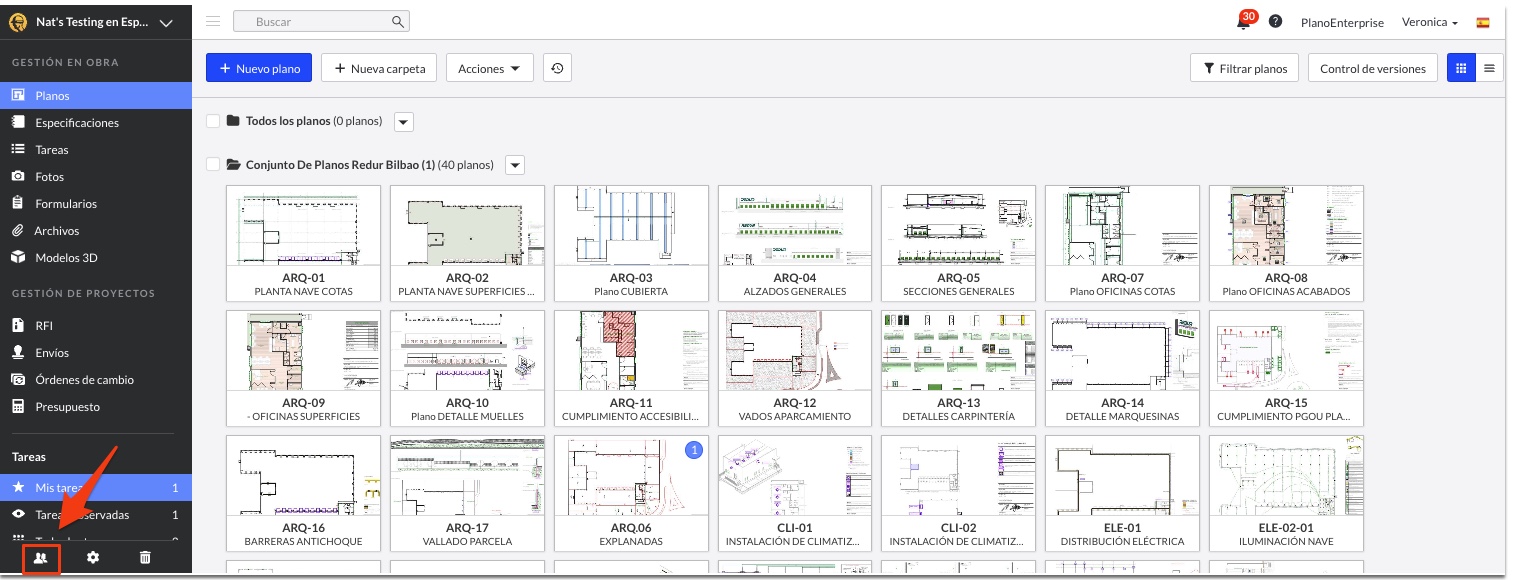The width and height of the screenshot is (1513, 580).
Task: Open the ARQ-12 VADOS APARCAMIENTO thumbnail
Action: point(795,367)
